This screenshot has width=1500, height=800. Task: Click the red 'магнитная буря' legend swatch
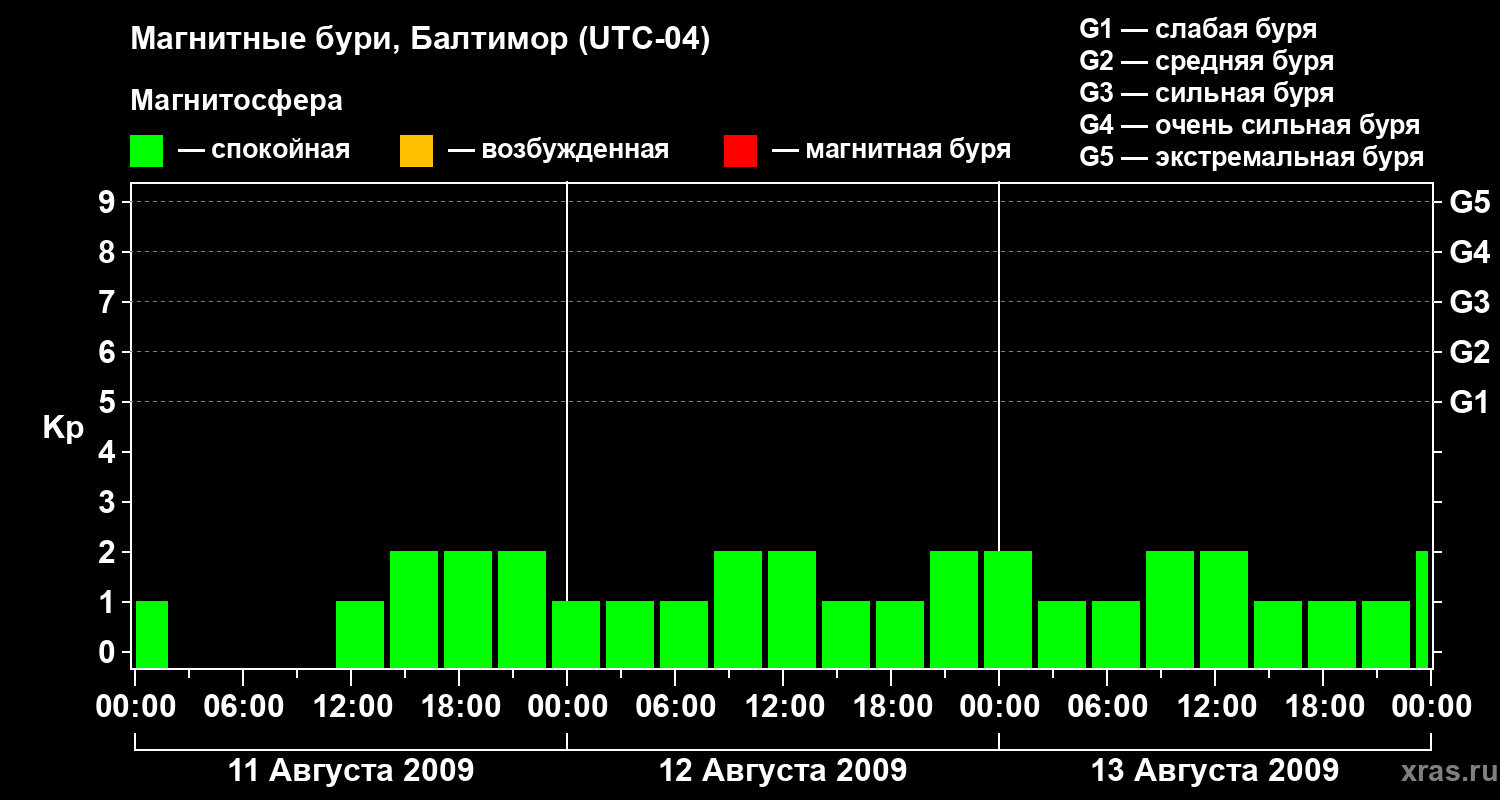(740, 151)
